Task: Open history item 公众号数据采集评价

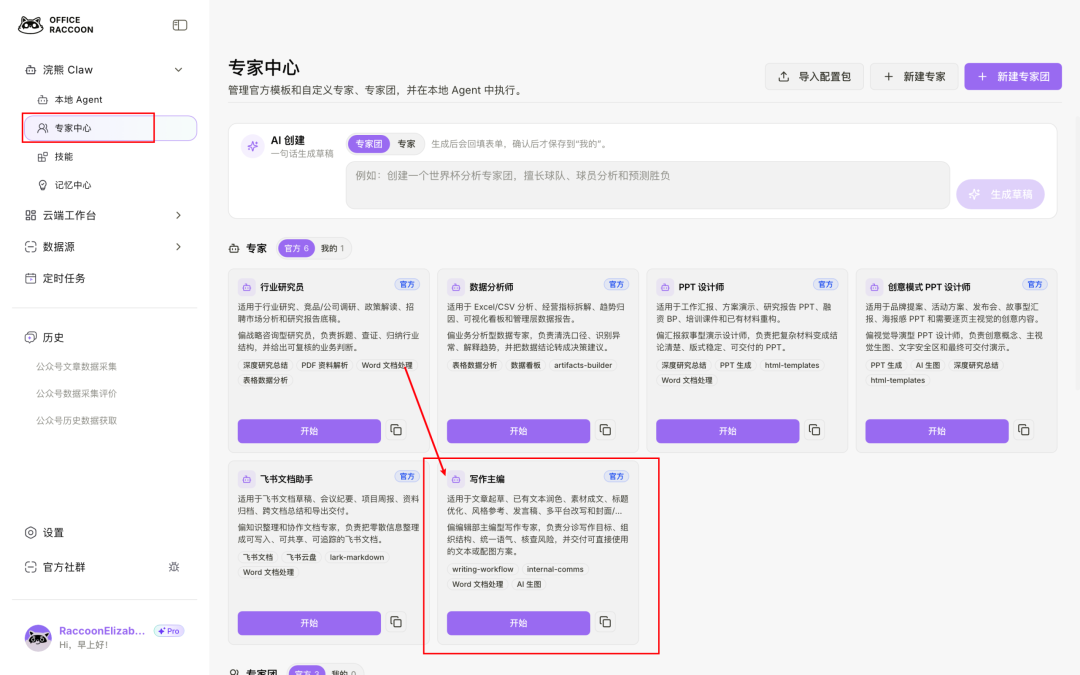Action: coord(76,393)
